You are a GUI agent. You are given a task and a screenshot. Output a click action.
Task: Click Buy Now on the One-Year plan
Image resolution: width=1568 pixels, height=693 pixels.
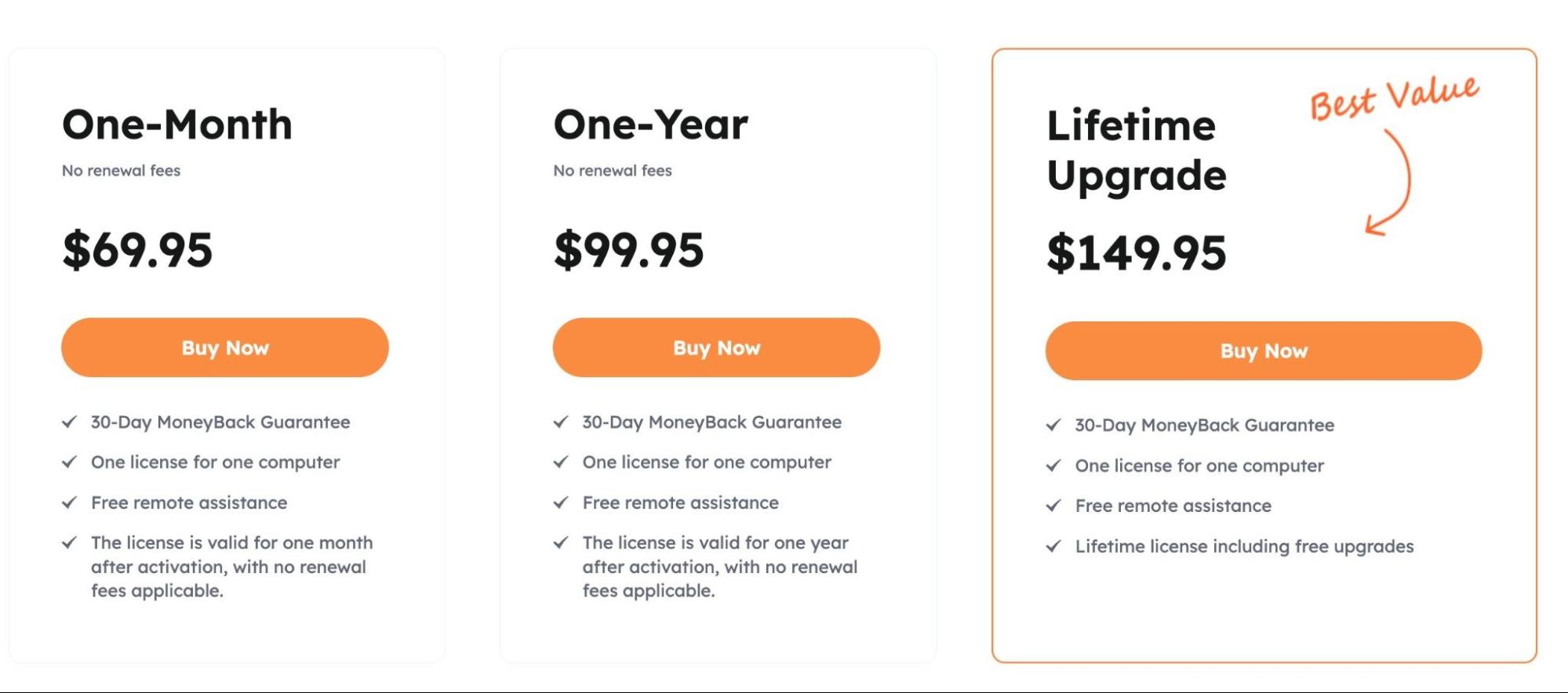coord(716,347)
